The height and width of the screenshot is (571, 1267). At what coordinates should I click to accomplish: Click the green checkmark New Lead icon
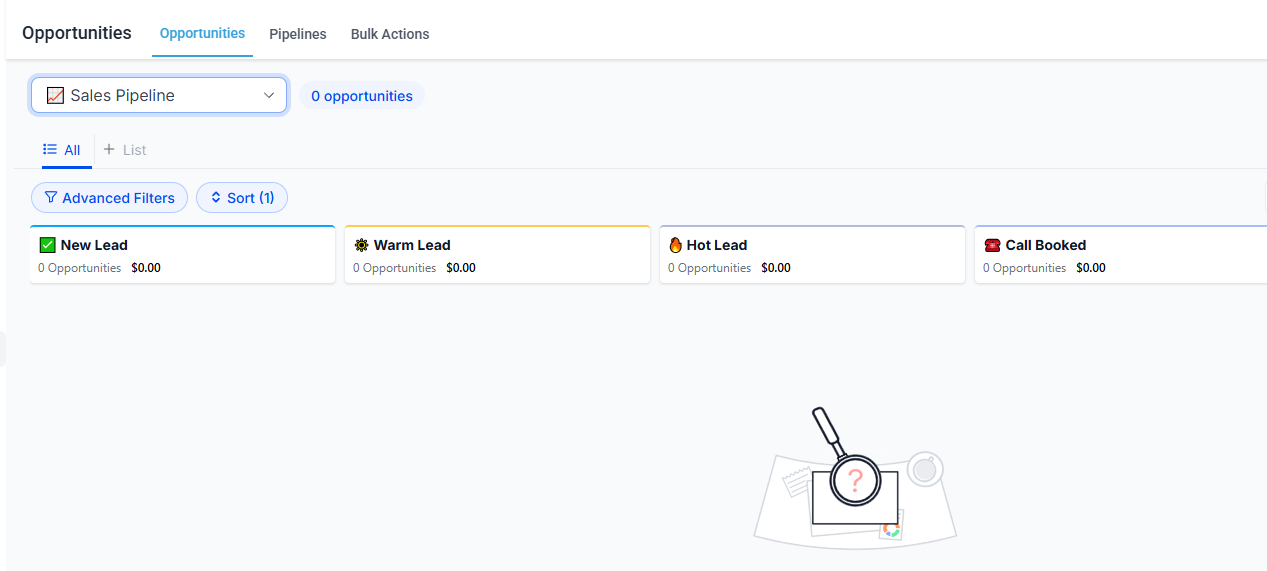(x=47, y=245)
